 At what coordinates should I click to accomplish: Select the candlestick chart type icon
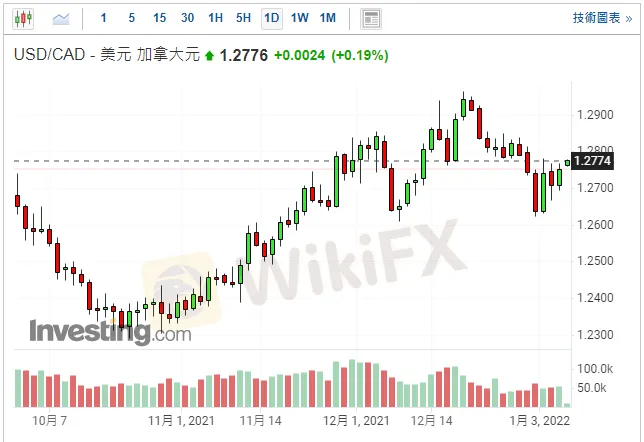point(22,18)
